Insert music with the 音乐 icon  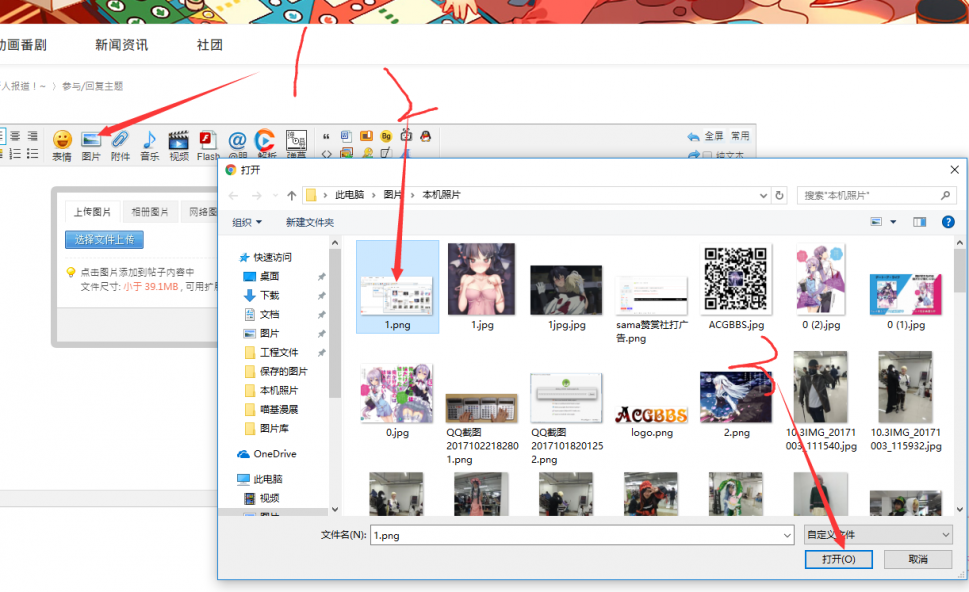point(149,140)
